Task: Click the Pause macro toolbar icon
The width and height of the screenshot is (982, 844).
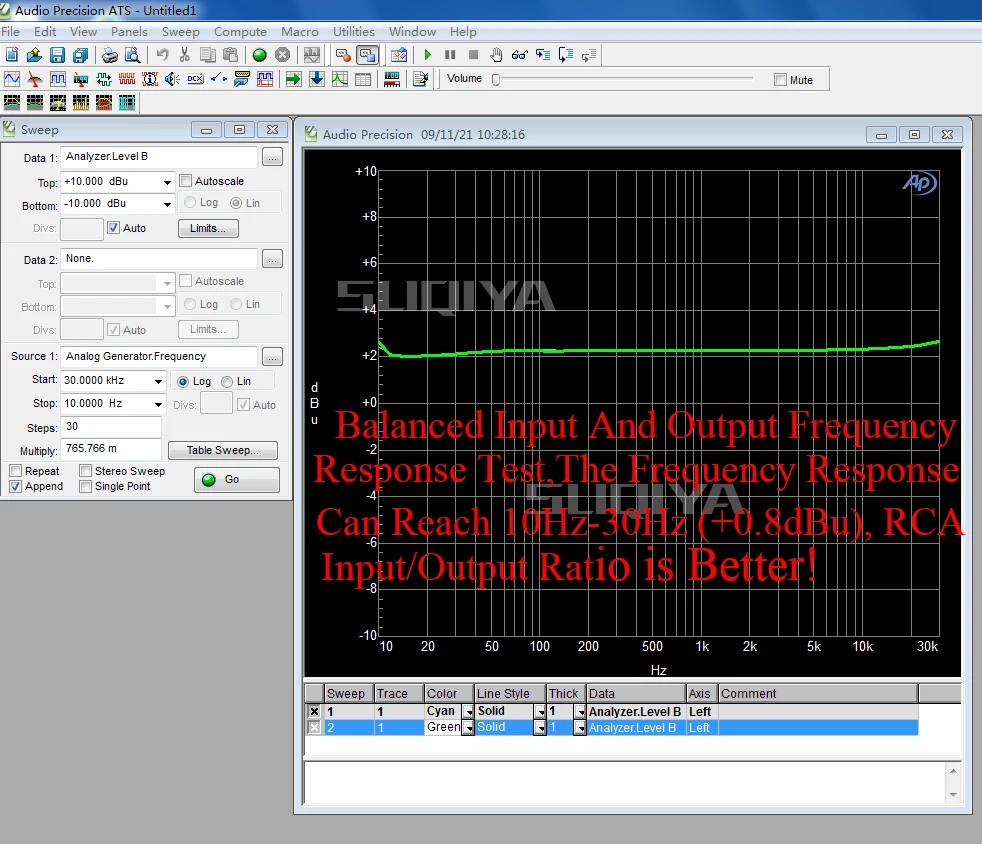Action: coord(450,55)
